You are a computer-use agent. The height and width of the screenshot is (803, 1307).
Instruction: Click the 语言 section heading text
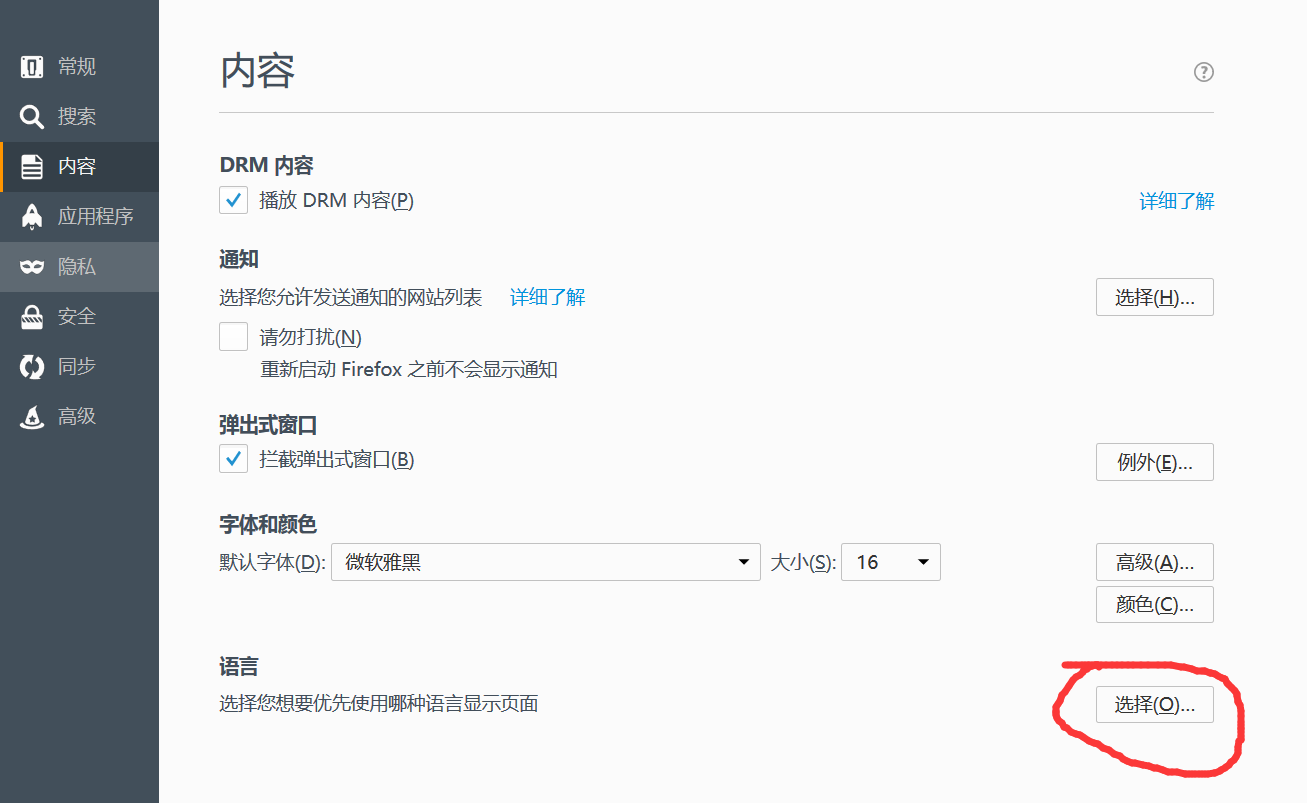(239, 666)
